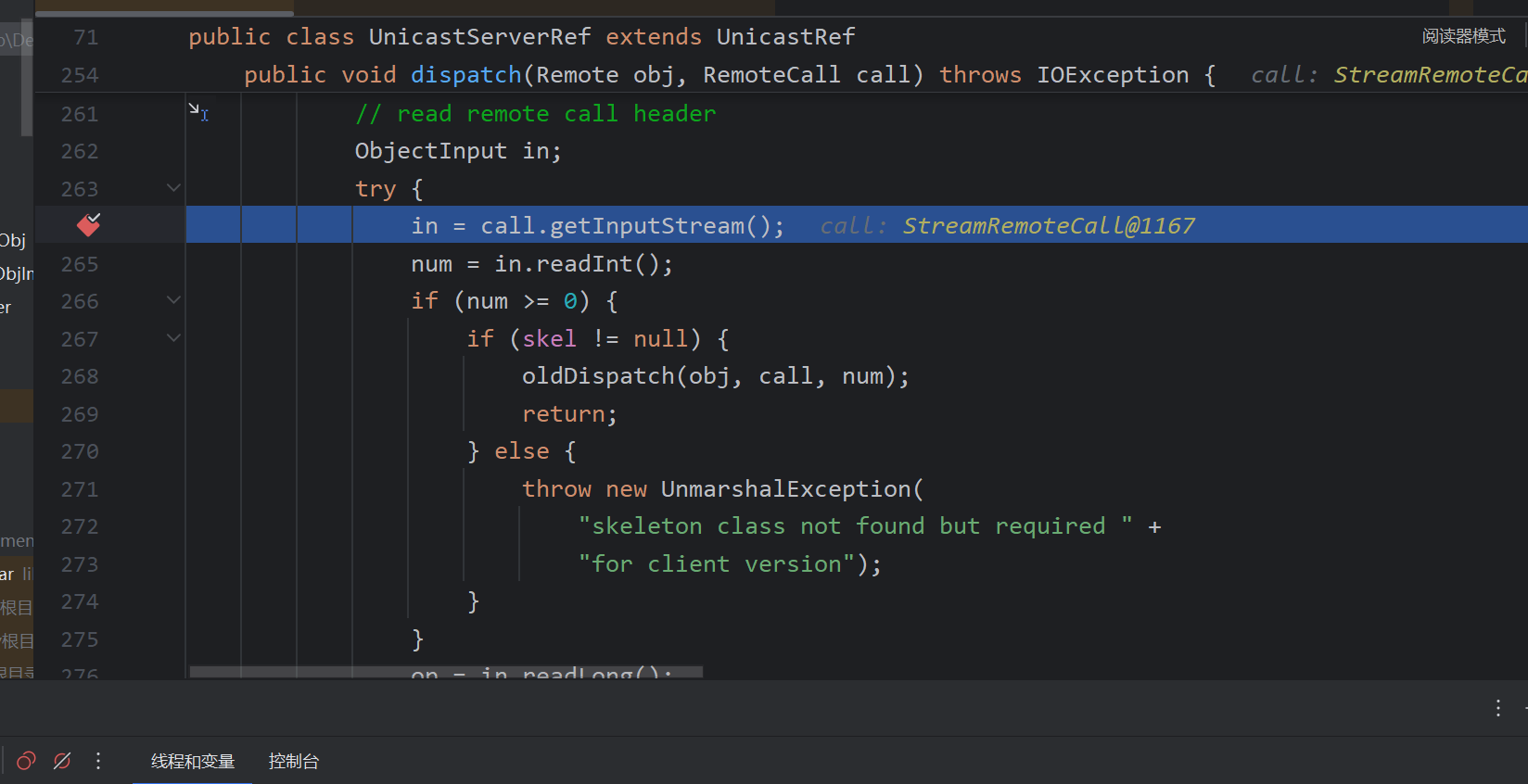Click oldDispatch call on line 268
This screenshot has width=1528, height=784.
[598, 376]
